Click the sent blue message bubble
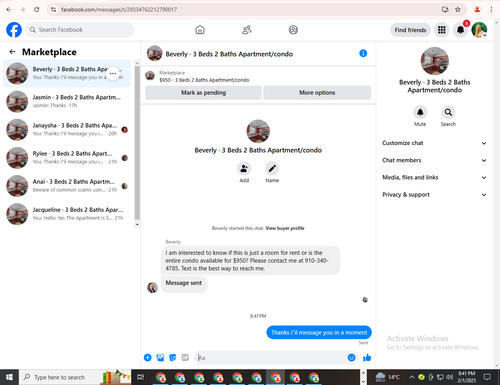Screen dimensions: 500x385 tap(319, 332)
